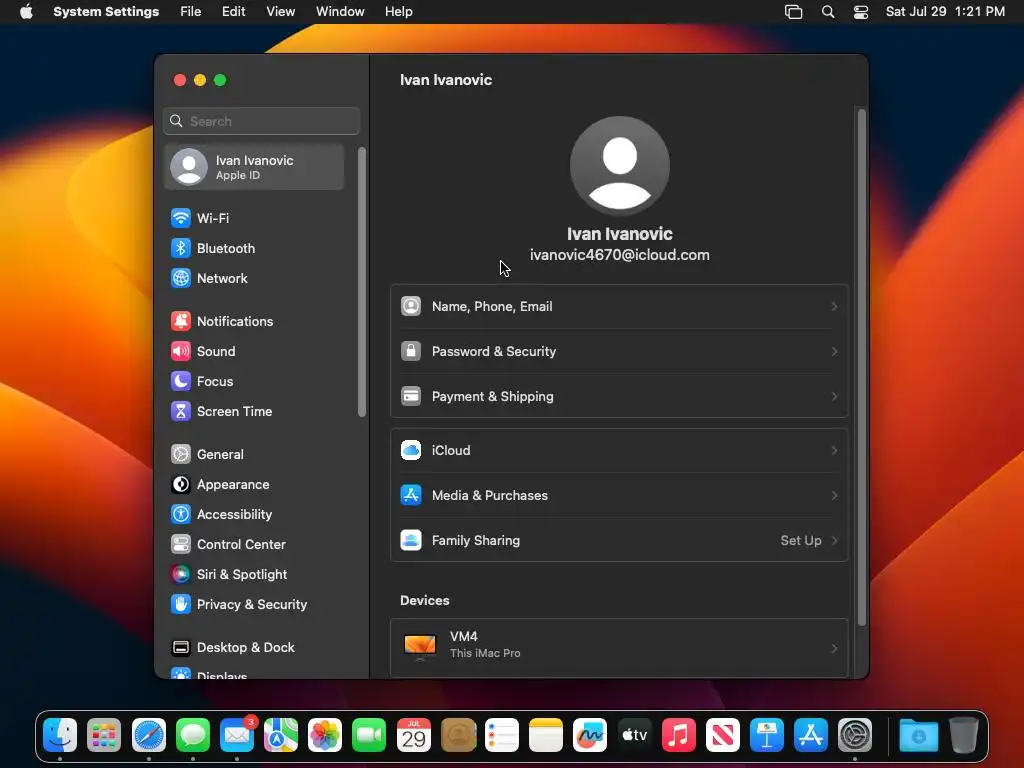Expand chevron on iCloud row
This screenshot has width=1024, height=768.
point(834,451)
